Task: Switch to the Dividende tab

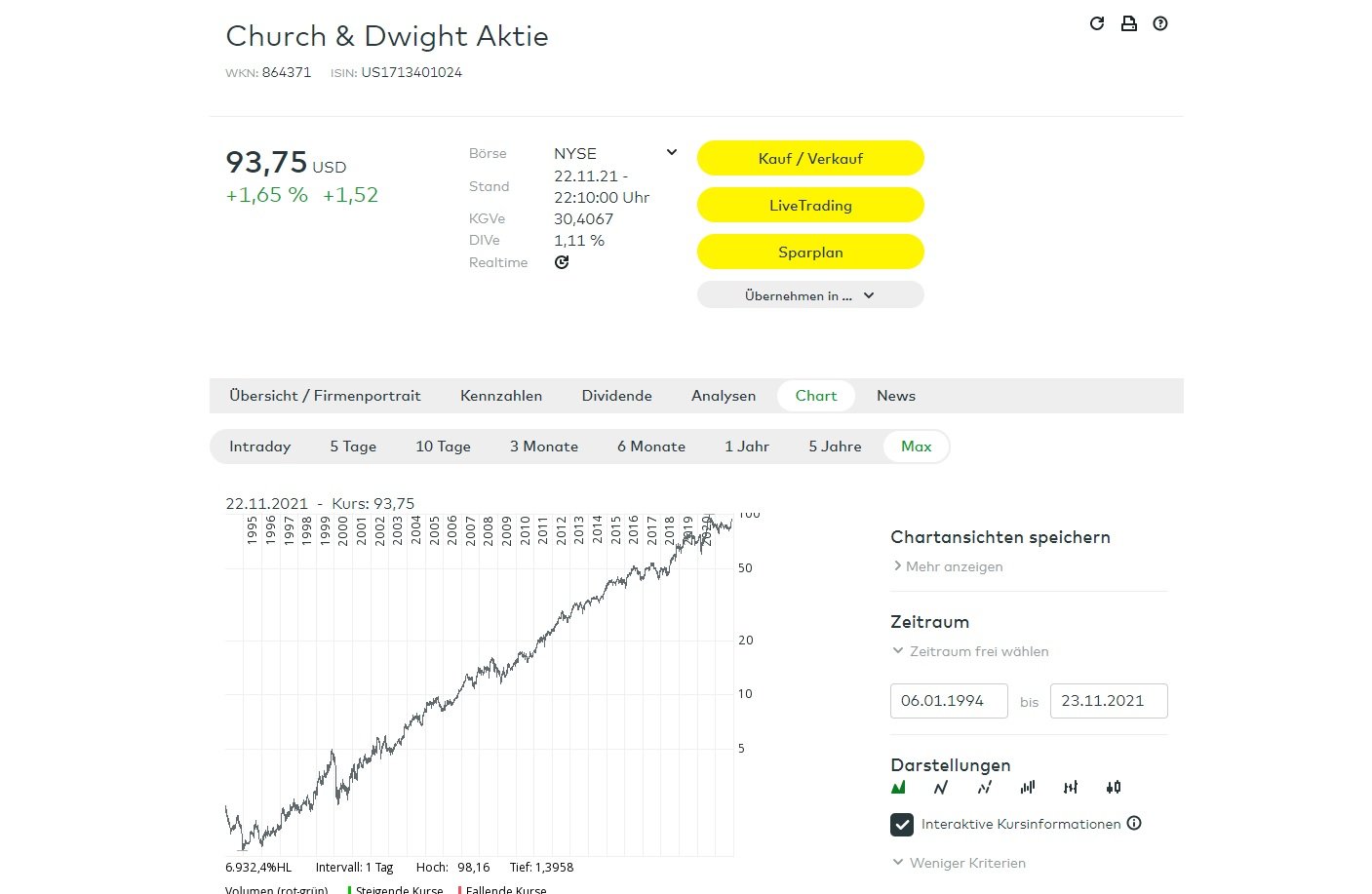Action: click(x=616, y=396)
